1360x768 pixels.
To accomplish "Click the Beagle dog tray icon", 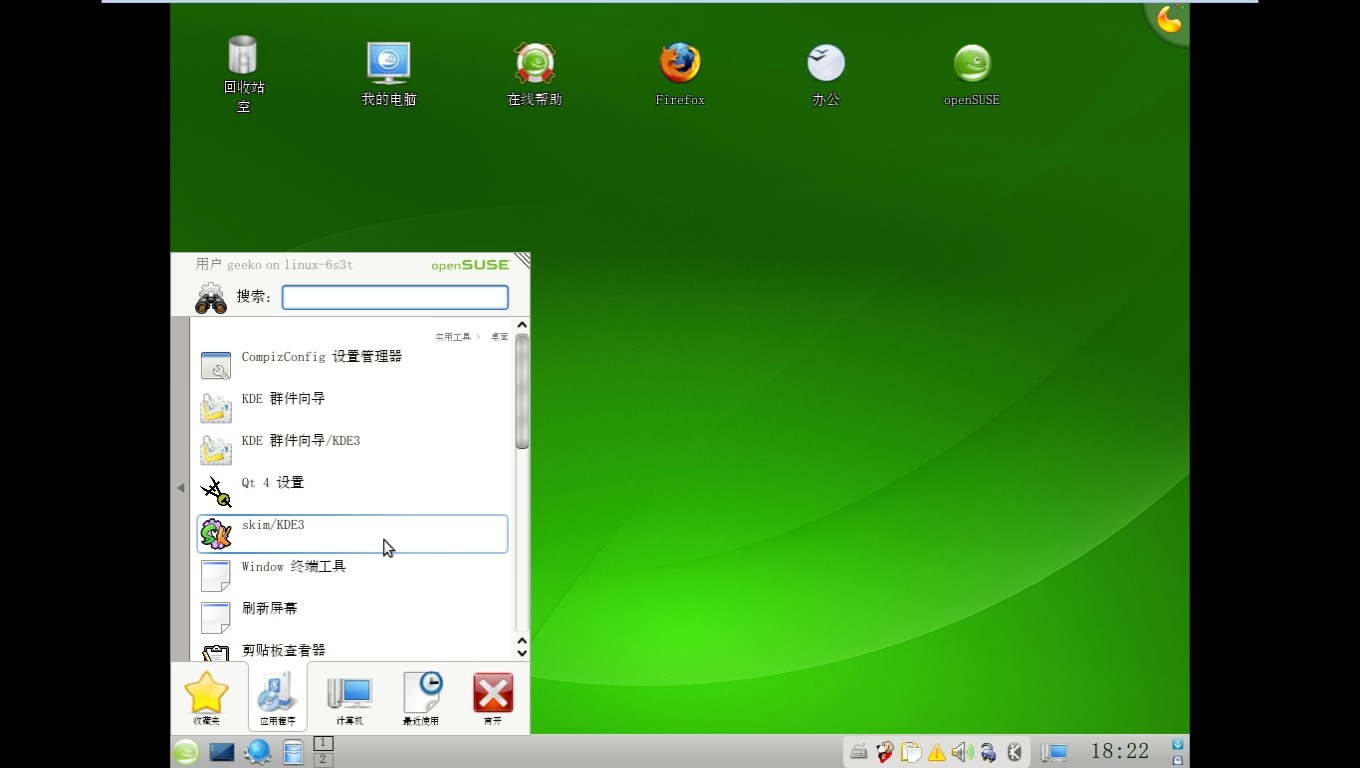I will pos(885,752).
